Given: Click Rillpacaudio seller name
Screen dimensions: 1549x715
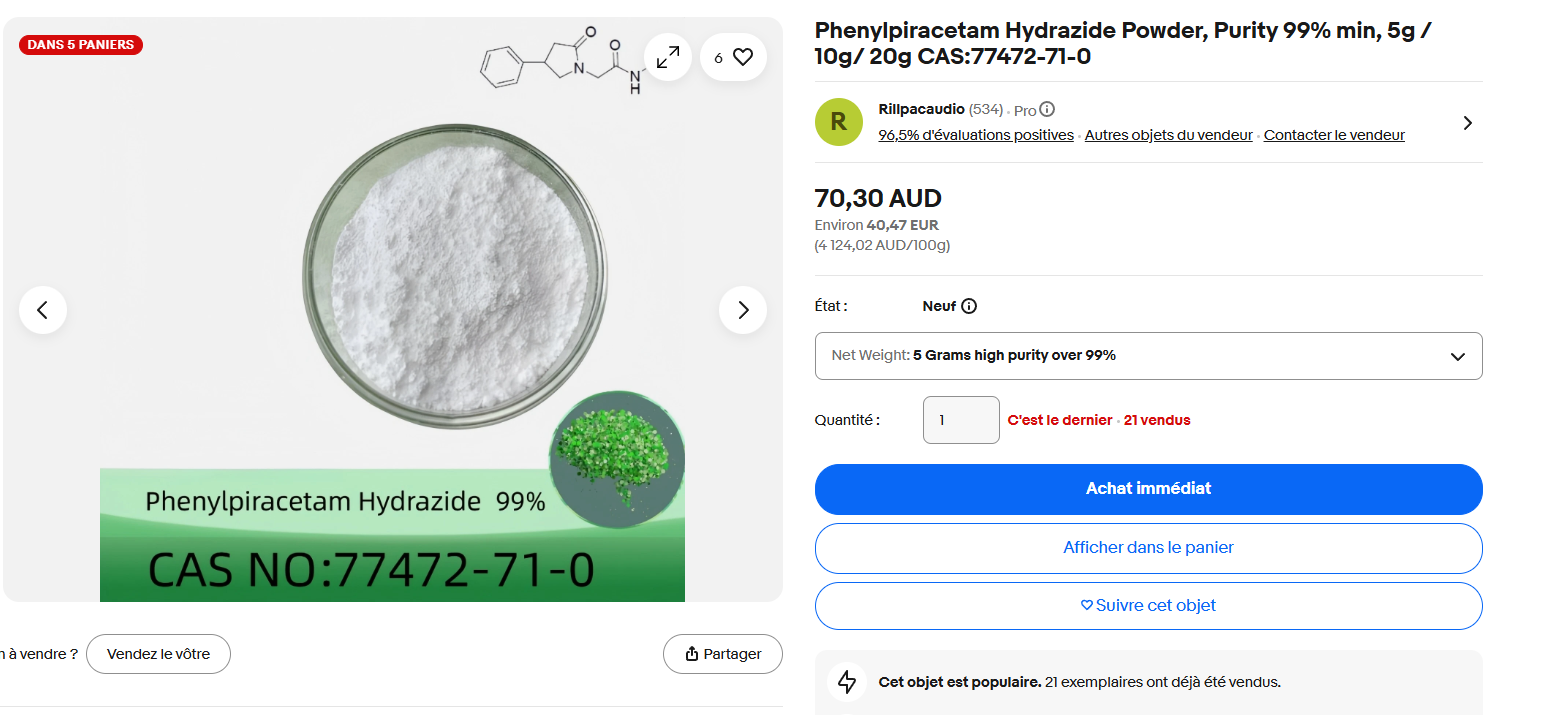Looking at the screenshot, I should point(921,110).
